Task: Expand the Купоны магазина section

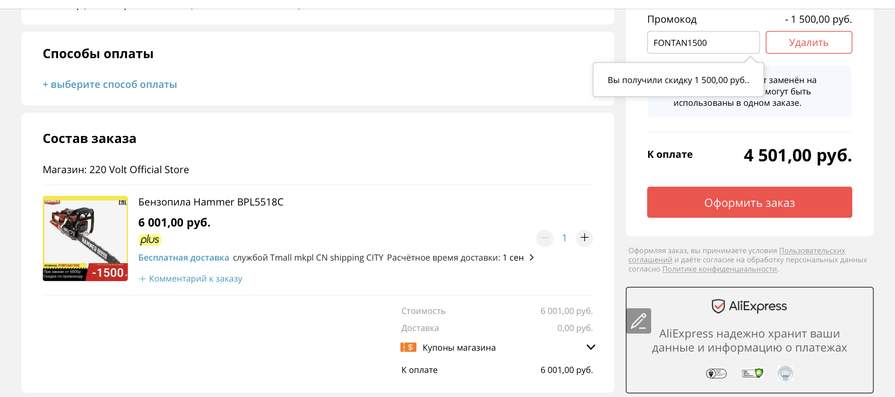Action: (591, 347)
